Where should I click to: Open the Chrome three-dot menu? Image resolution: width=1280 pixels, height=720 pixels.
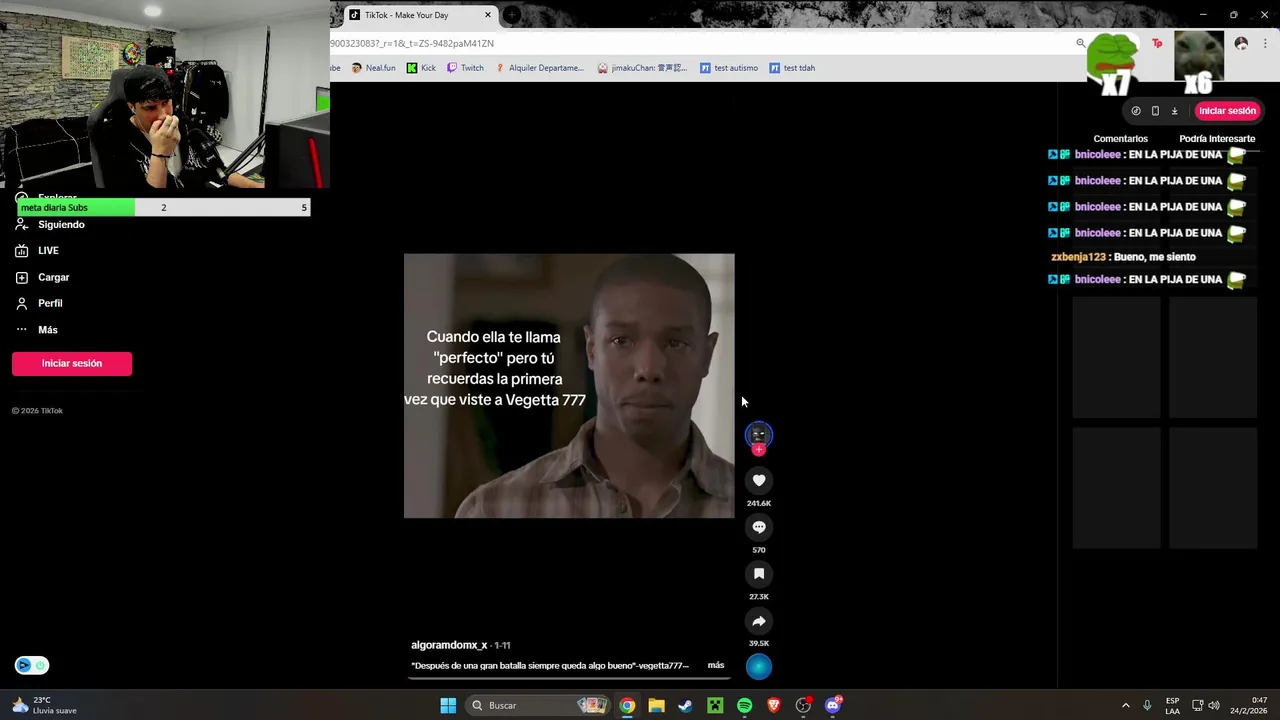[x=1263, y=43]
